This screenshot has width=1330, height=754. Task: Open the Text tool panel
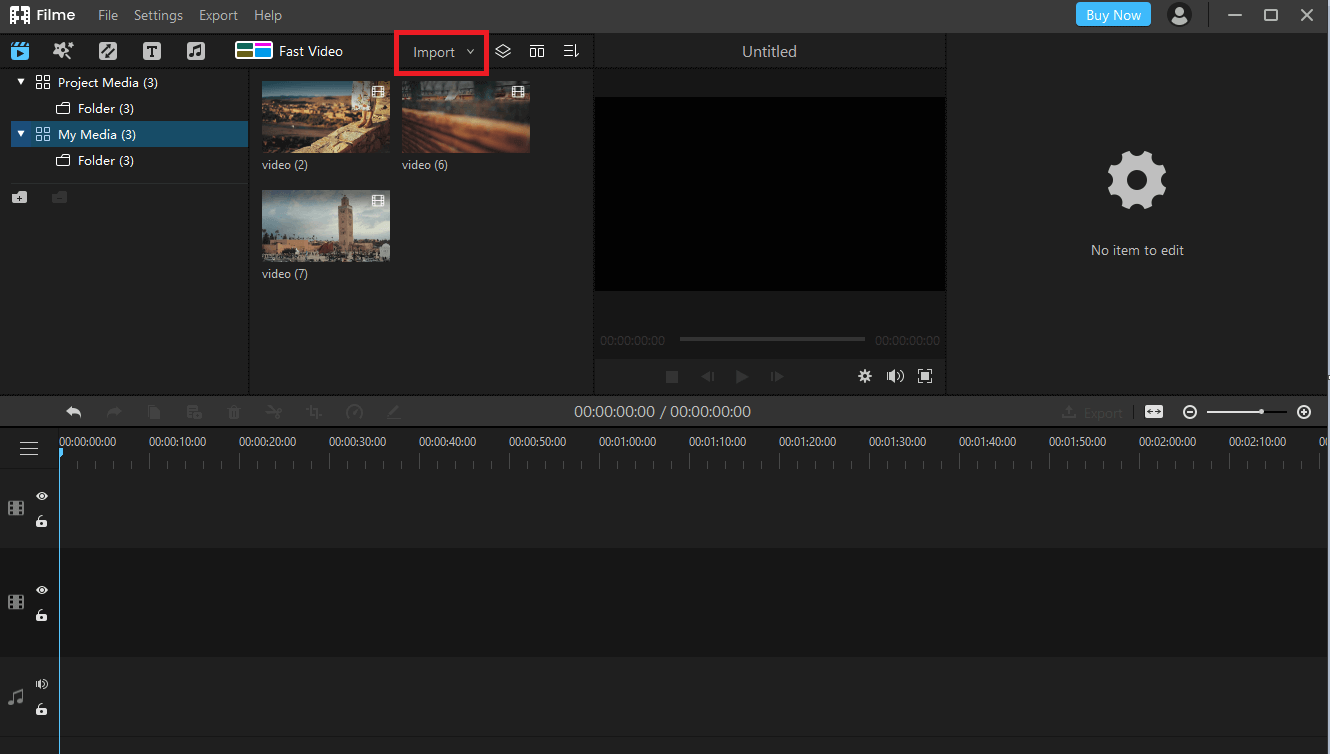[150, 50]
